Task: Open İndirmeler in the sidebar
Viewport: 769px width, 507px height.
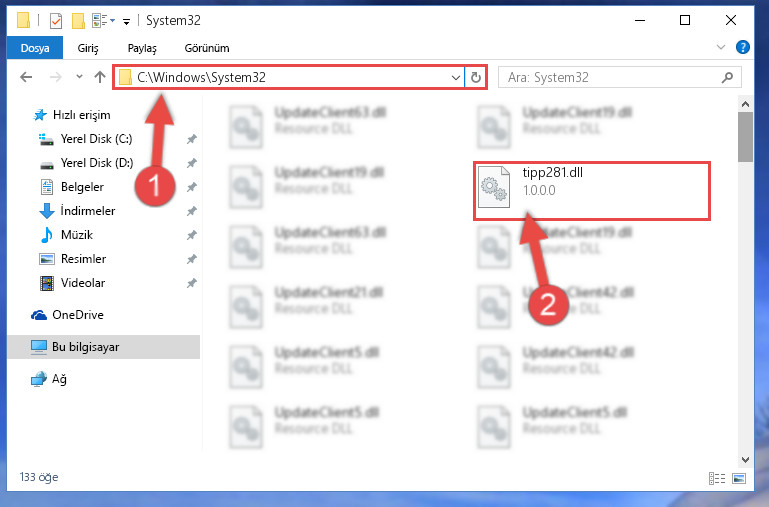Action: pos(88,211)
